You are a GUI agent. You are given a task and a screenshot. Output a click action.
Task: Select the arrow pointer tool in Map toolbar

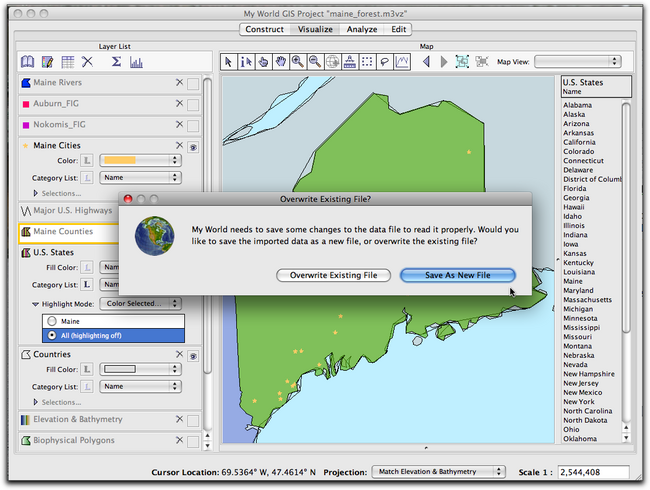[228, 62]
